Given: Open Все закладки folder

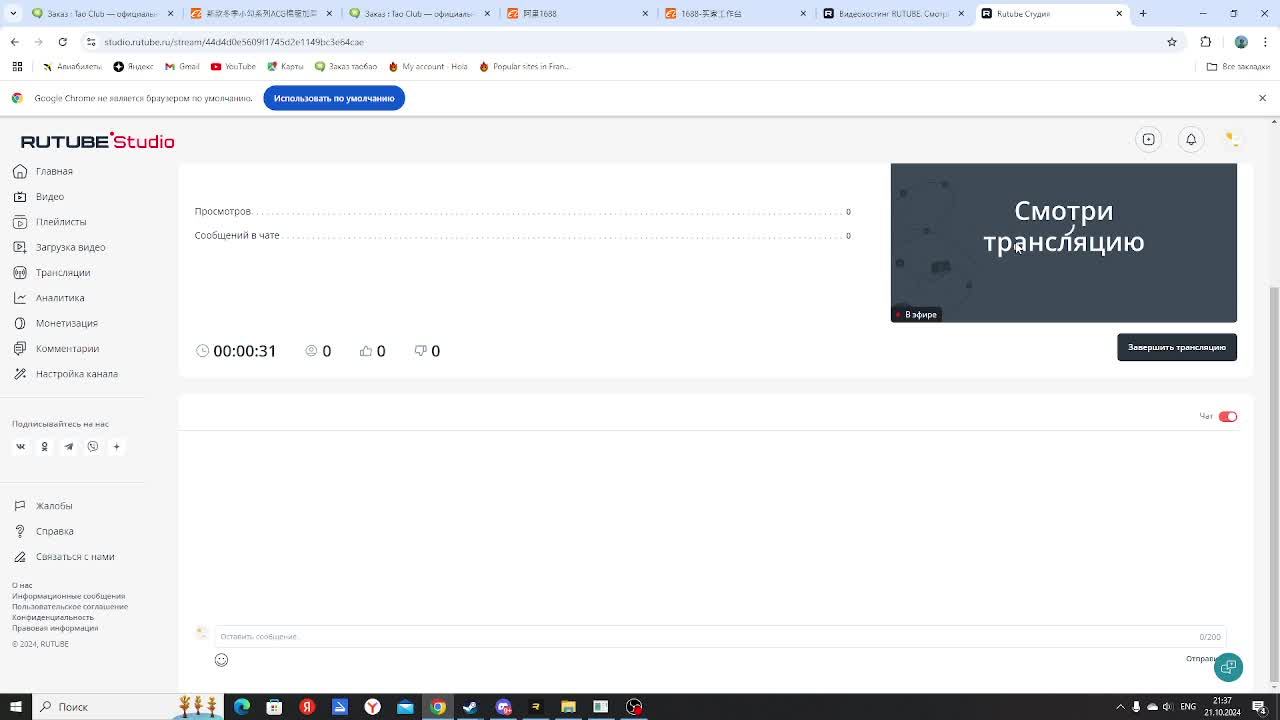Looking at the screenshot, I should (1238, 66).
